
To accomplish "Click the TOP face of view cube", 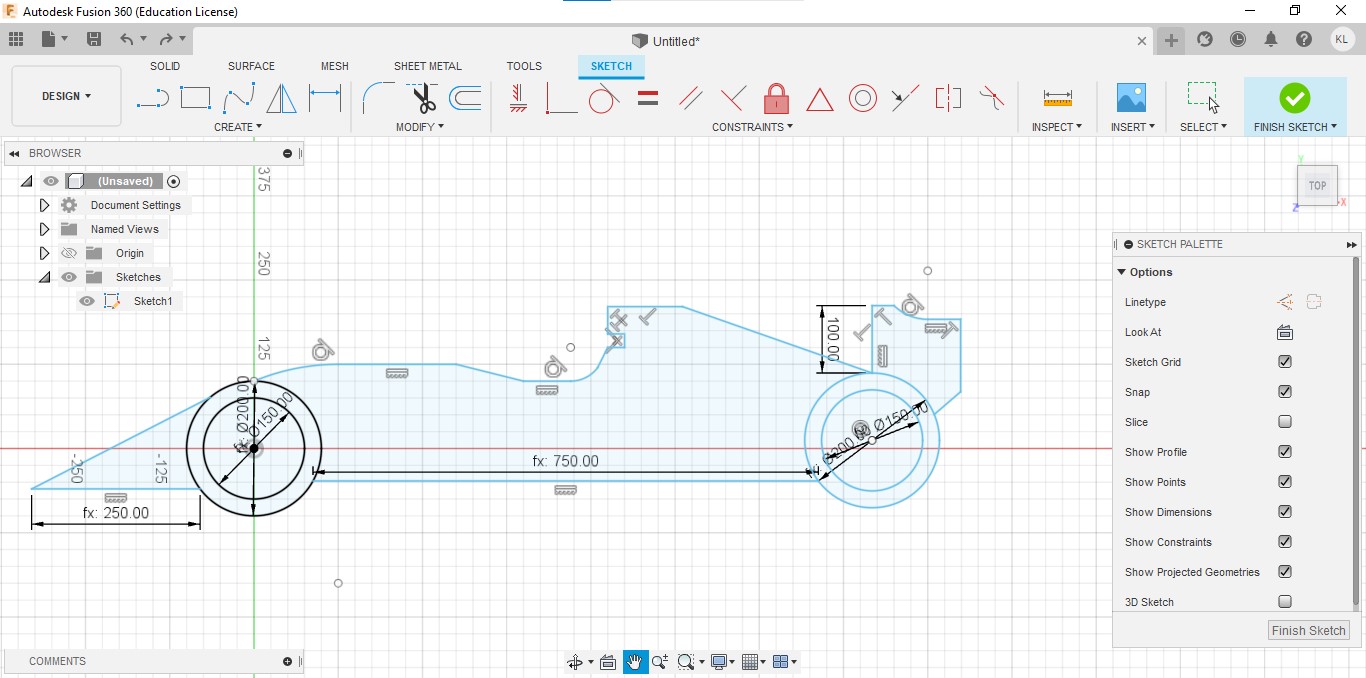I will click(1317, 186).
